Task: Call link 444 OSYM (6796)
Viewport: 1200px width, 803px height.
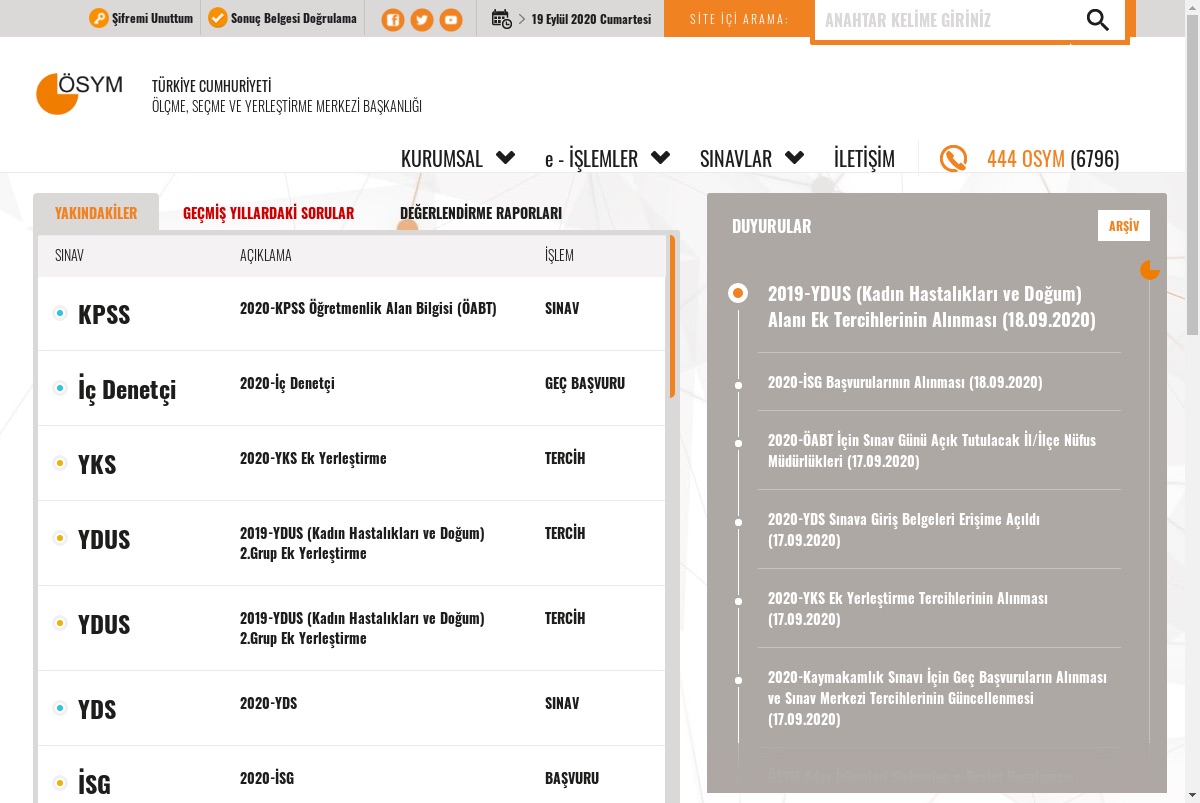Action: 1053,159
